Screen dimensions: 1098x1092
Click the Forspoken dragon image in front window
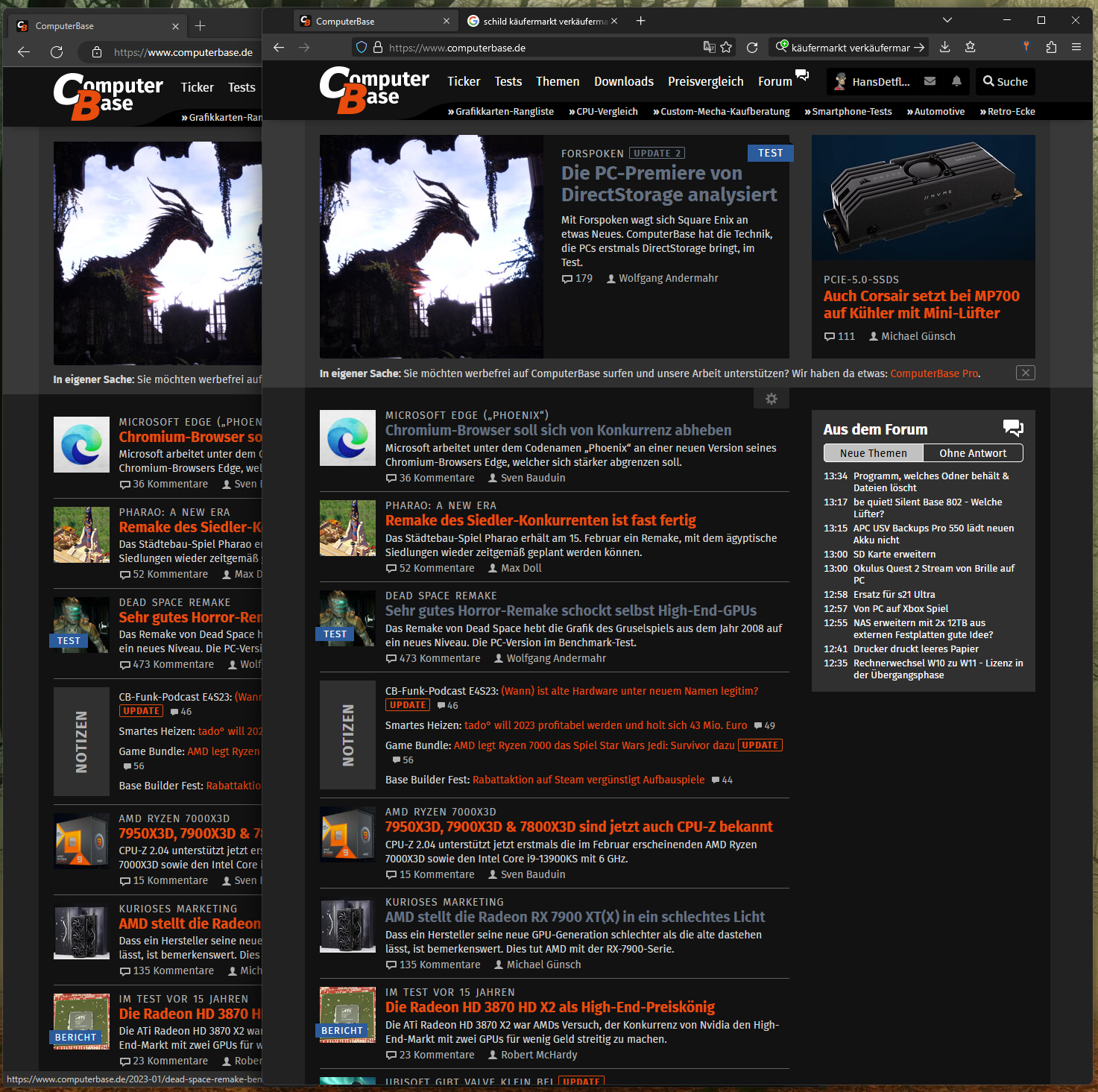click(x=432, y=247)
